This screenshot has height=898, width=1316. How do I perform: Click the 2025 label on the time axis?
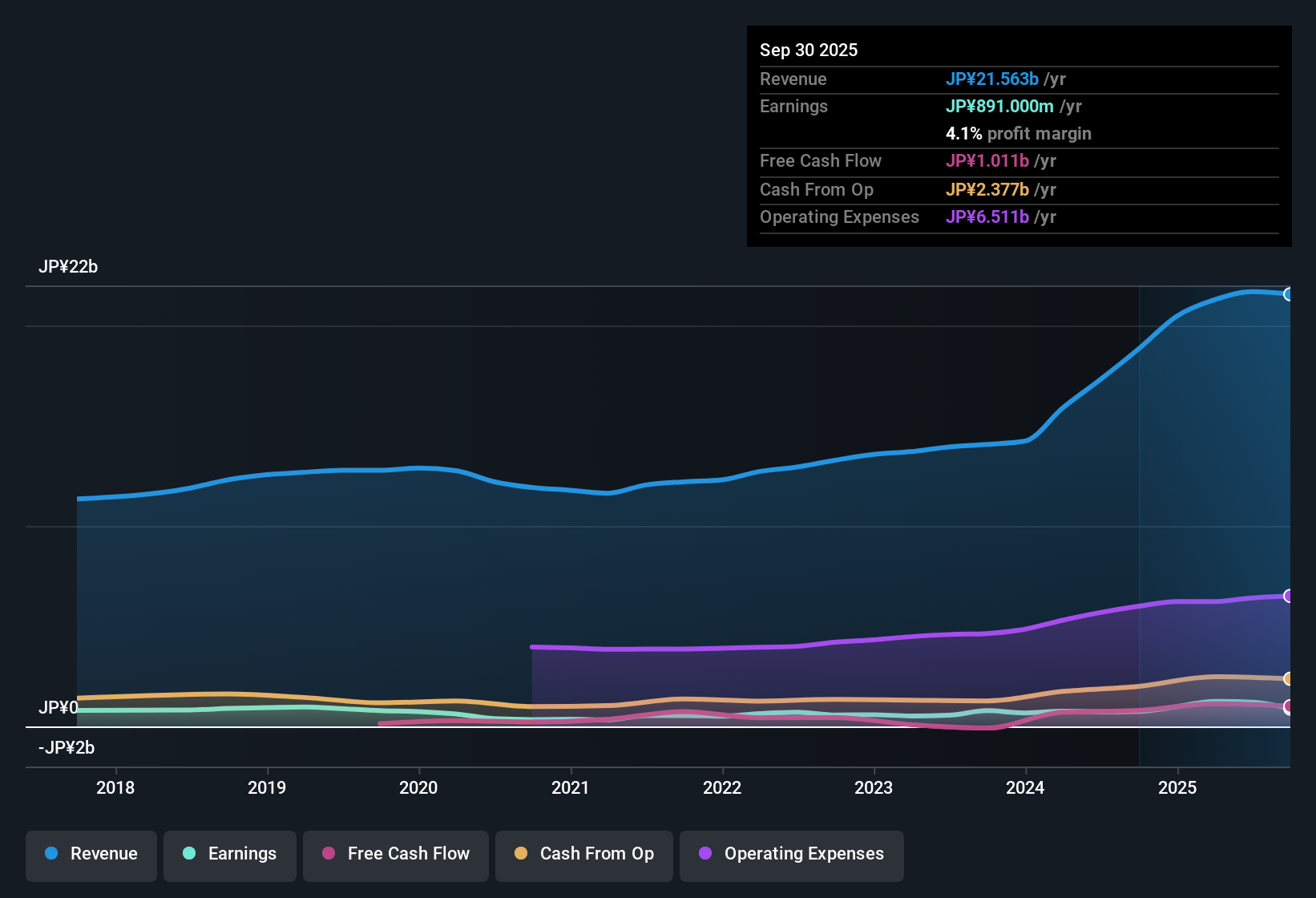coord(1177,788)
